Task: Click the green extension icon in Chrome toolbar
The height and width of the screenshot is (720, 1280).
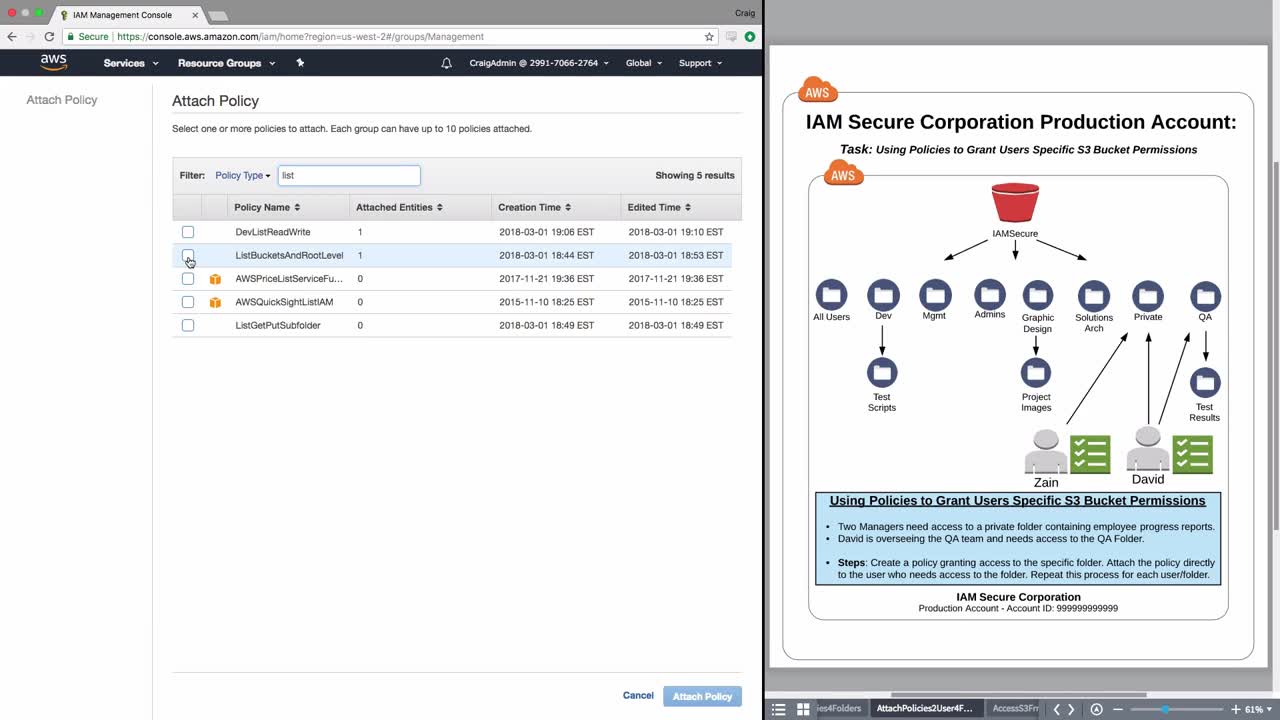Action: point(750,37)
